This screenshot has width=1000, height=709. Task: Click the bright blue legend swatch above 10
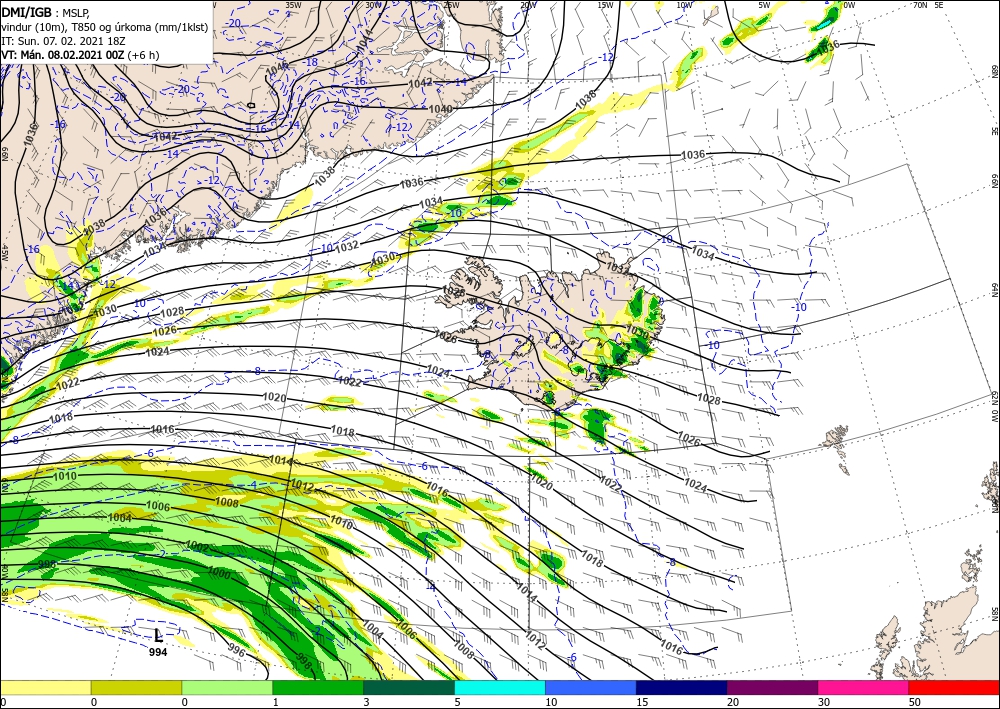591,687
